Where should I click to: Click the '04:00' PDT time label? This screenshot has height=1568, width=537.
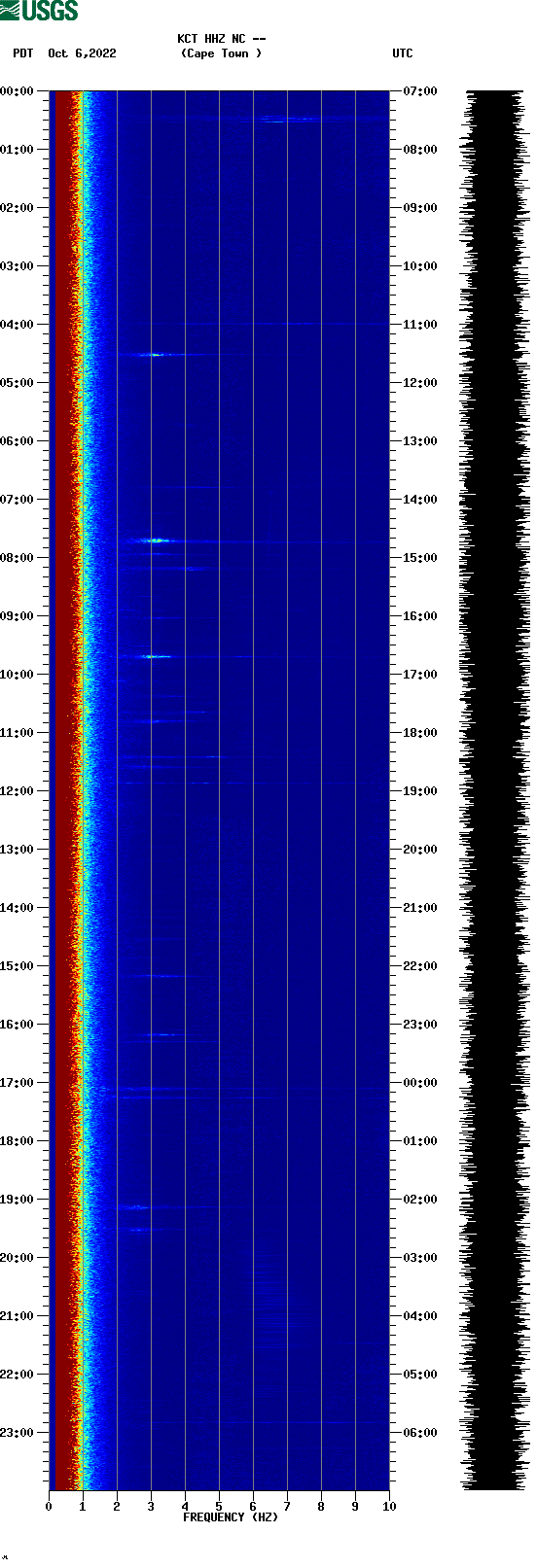point(17,325)
